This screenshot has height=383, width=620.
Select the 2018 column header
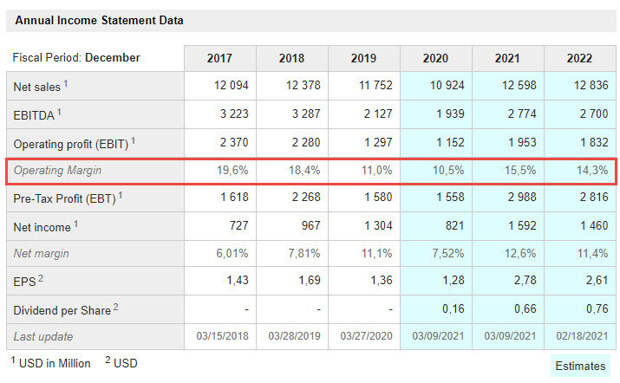[292, 58]
